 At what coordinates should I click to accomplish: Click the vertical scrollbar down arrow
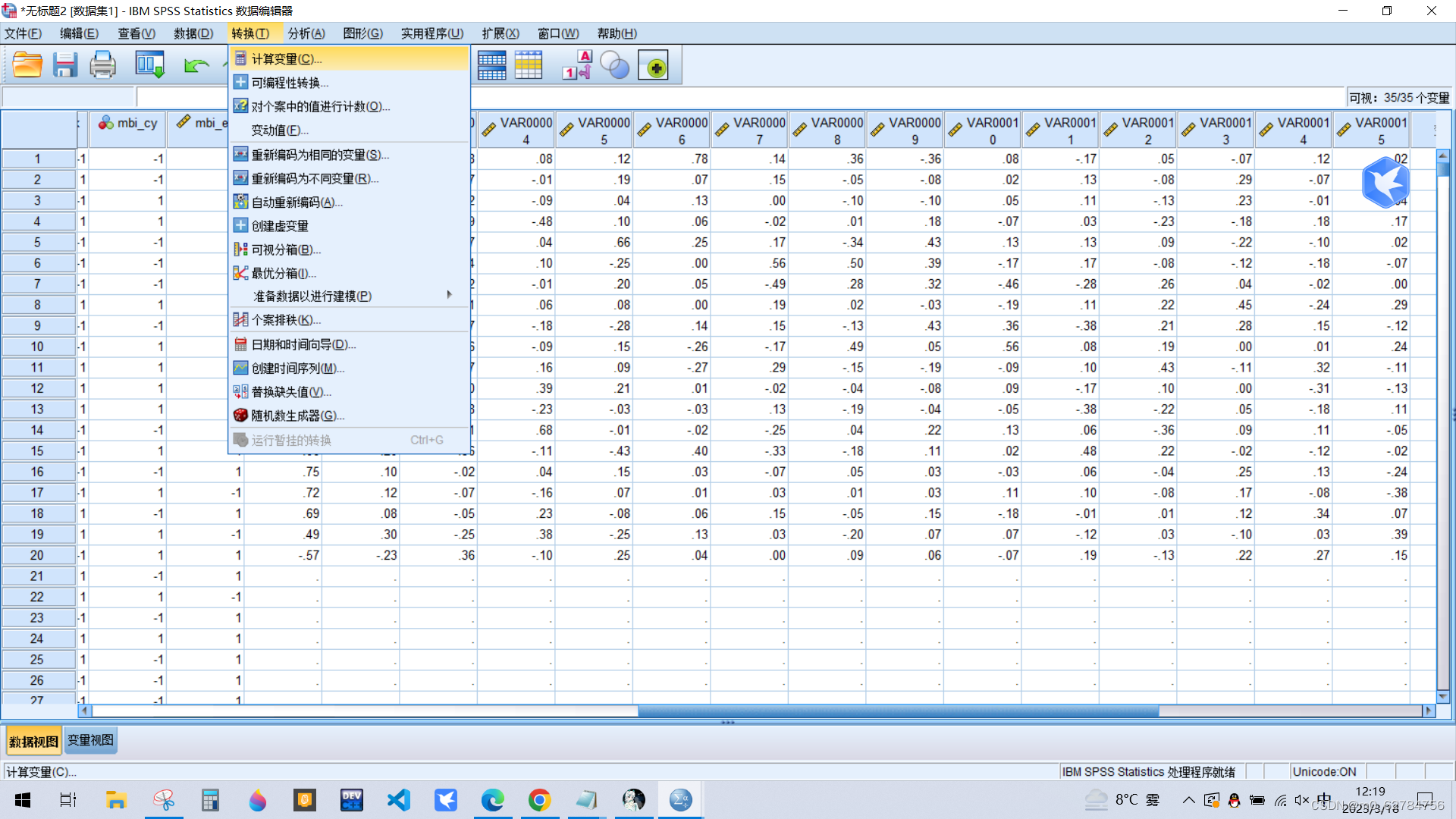[1443, 696]
